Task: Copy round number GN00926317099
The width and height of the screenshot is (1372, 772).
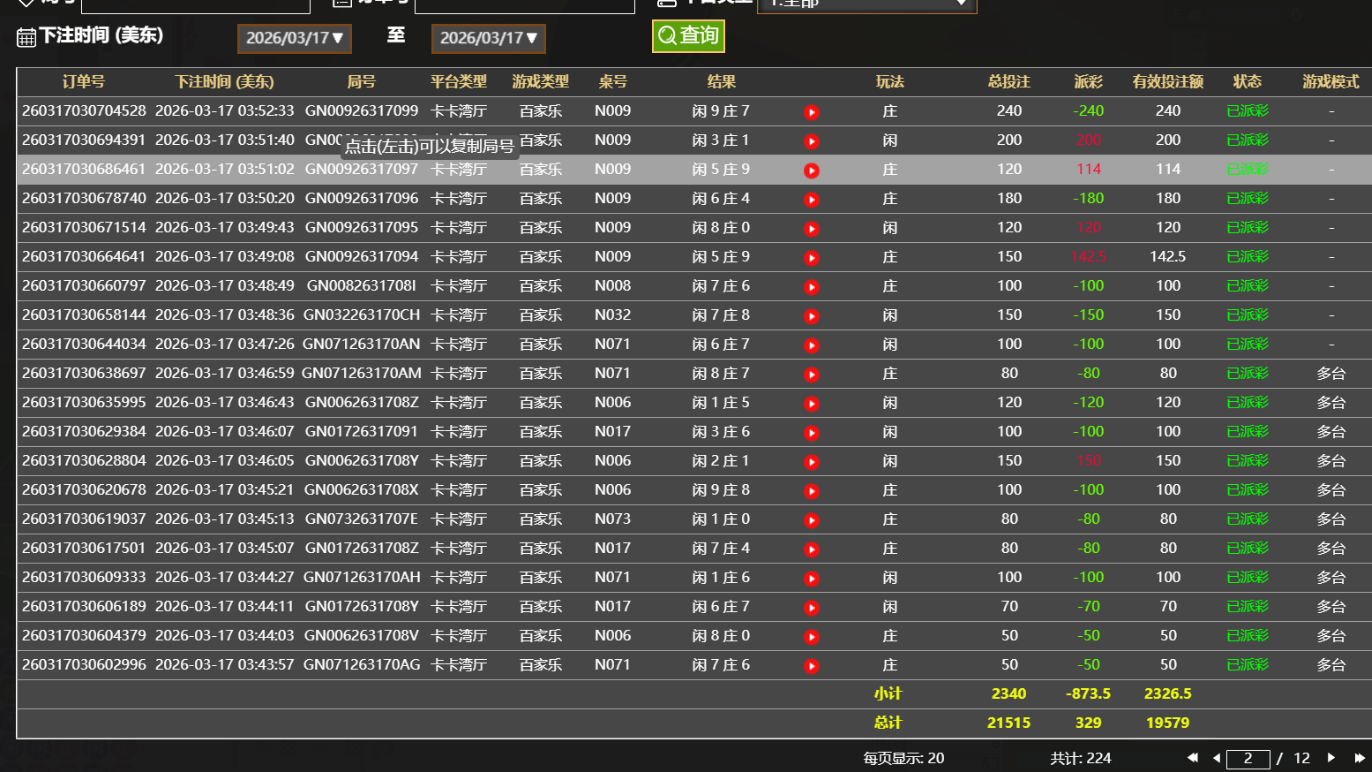Action: click(x=361, y=111)
